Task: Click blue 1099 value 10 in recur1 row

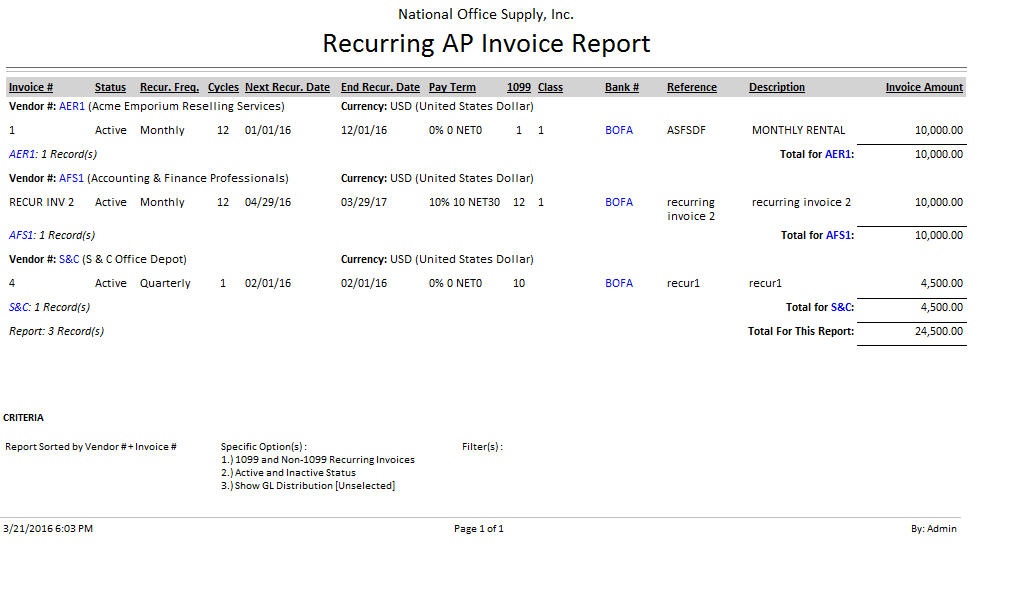Action: point(519,283)
